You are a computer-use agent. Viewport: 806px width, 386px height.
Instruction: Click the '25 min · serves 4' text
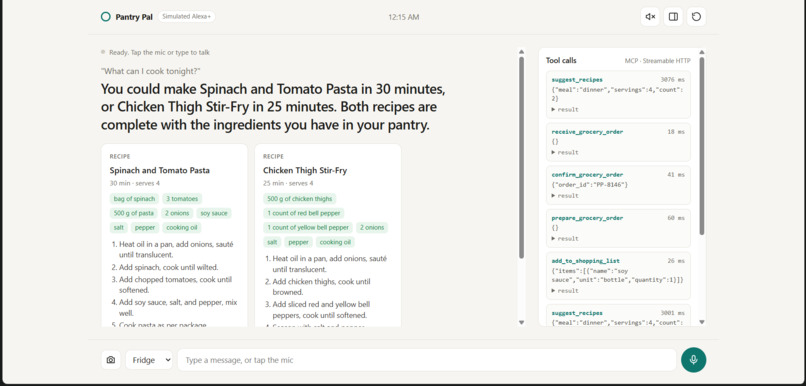pyautogui.click(x=288, y=183)
